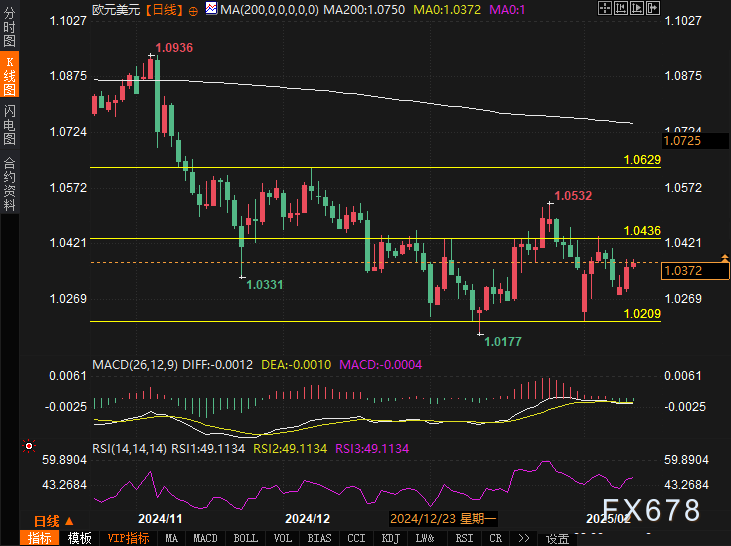Select the 指标 tab at the bottom

(40, 538)
